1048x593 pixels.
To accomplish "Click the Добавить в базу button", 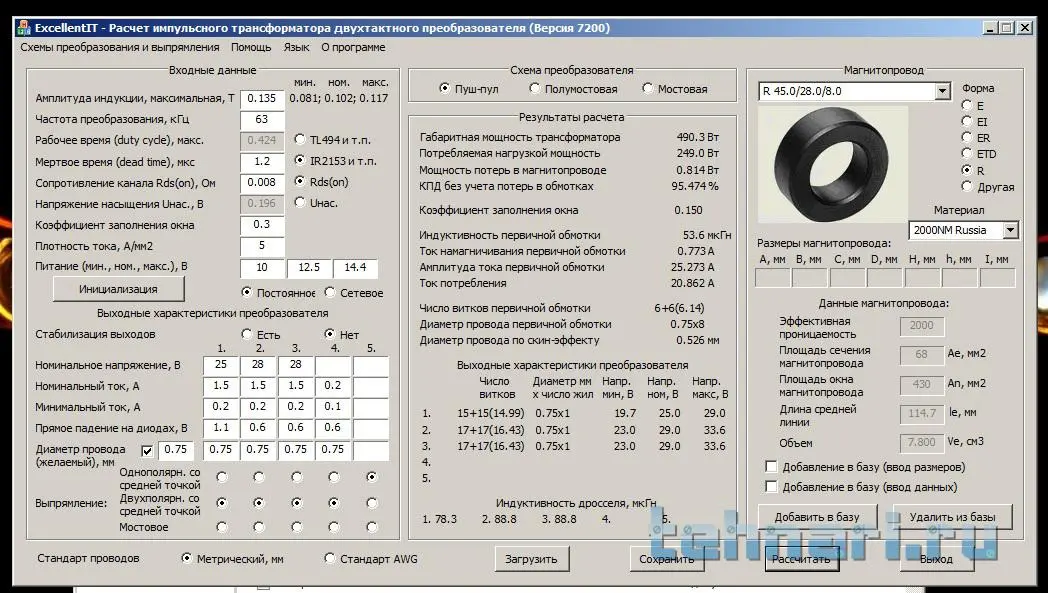I will 817,517.
